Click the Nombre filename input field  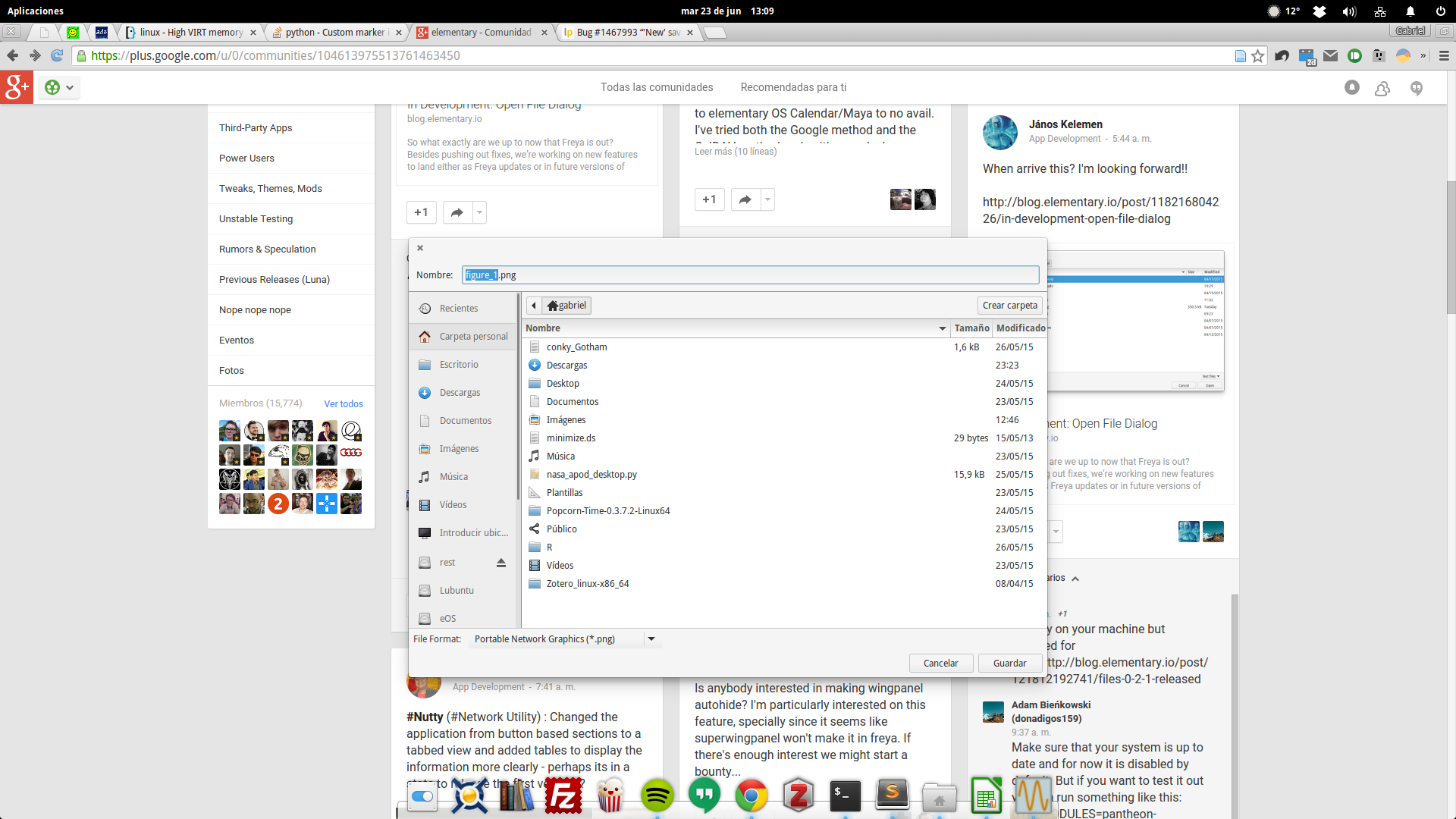tap(750, 275)
